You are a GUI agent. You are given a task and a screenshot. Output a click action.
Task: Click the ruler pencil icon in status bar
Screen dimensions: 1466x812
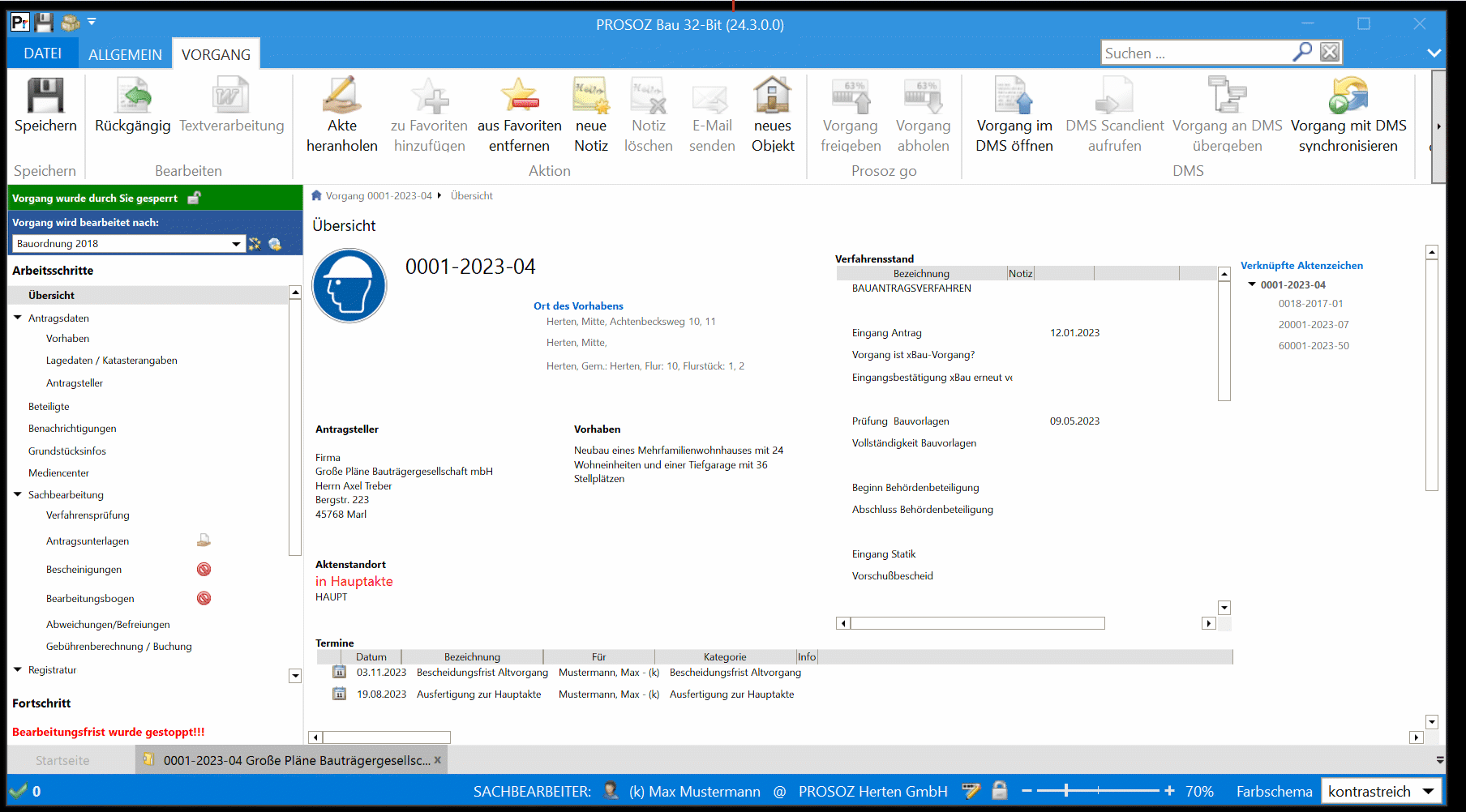[x=971, y=791]
